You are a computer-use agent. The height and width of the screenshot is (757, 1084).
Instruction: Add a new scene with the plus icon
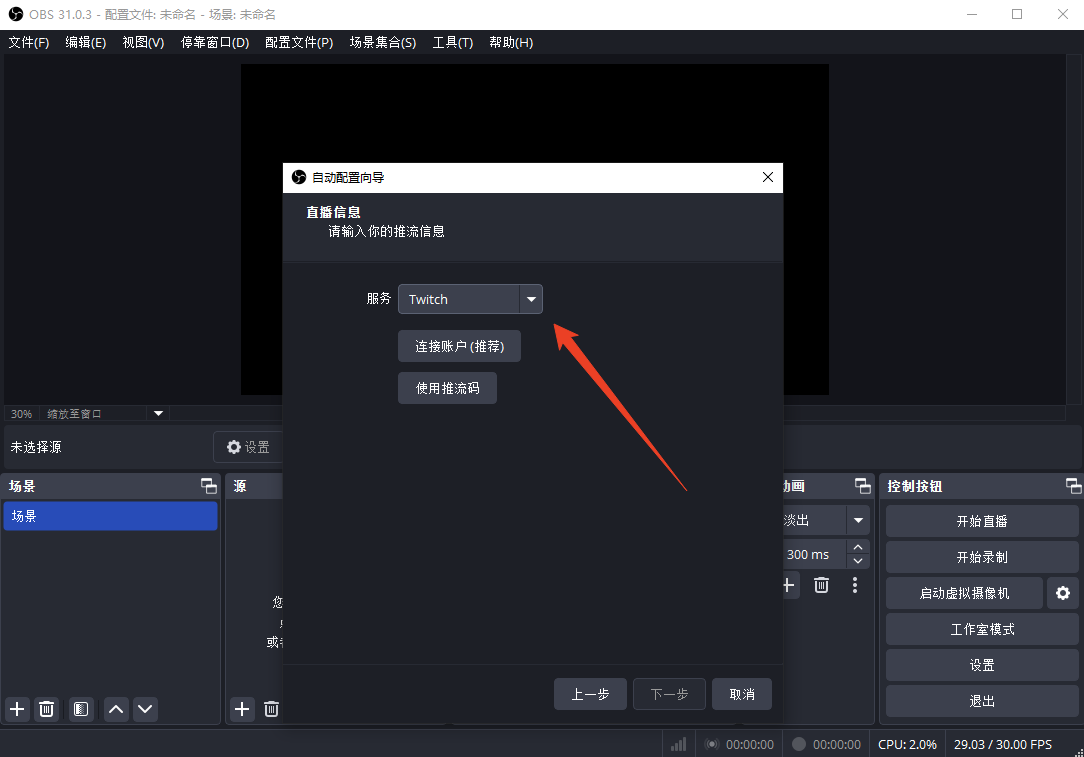[16, 709]
